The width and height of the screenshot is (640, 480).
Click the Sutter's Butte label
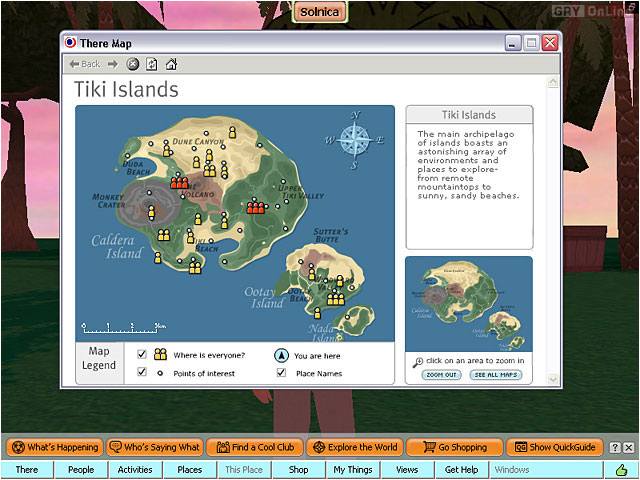point(330,235)
